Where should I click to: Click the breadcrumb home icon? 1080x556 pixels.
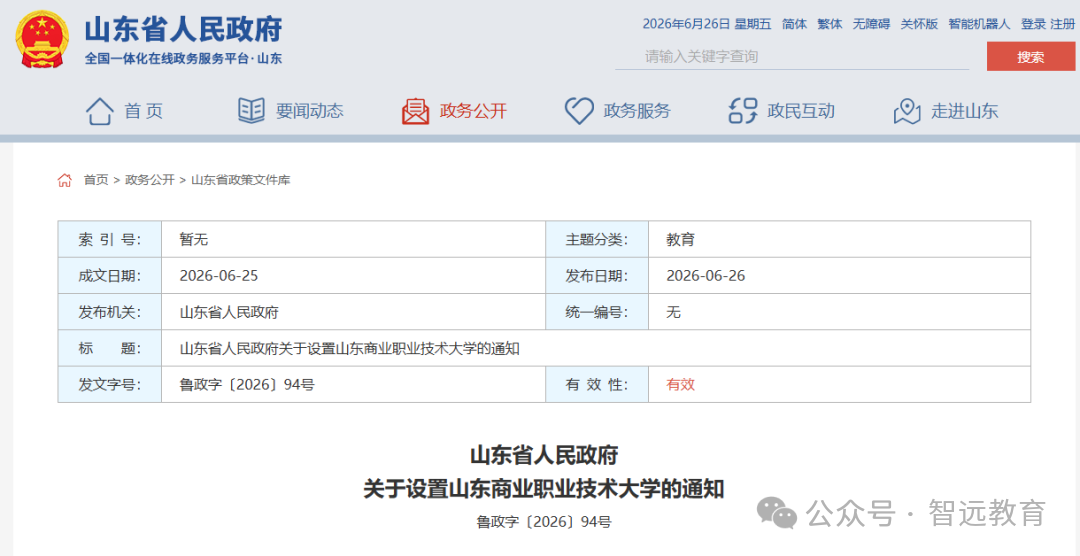pos(65,181)
